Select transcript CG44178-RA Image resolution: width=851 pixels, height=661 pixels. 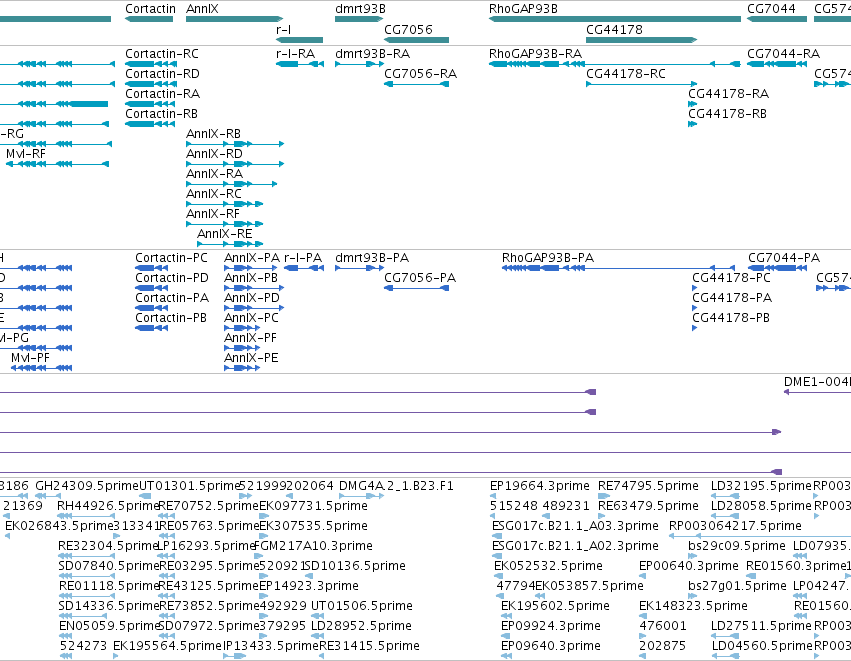click(x=728, y=94)
